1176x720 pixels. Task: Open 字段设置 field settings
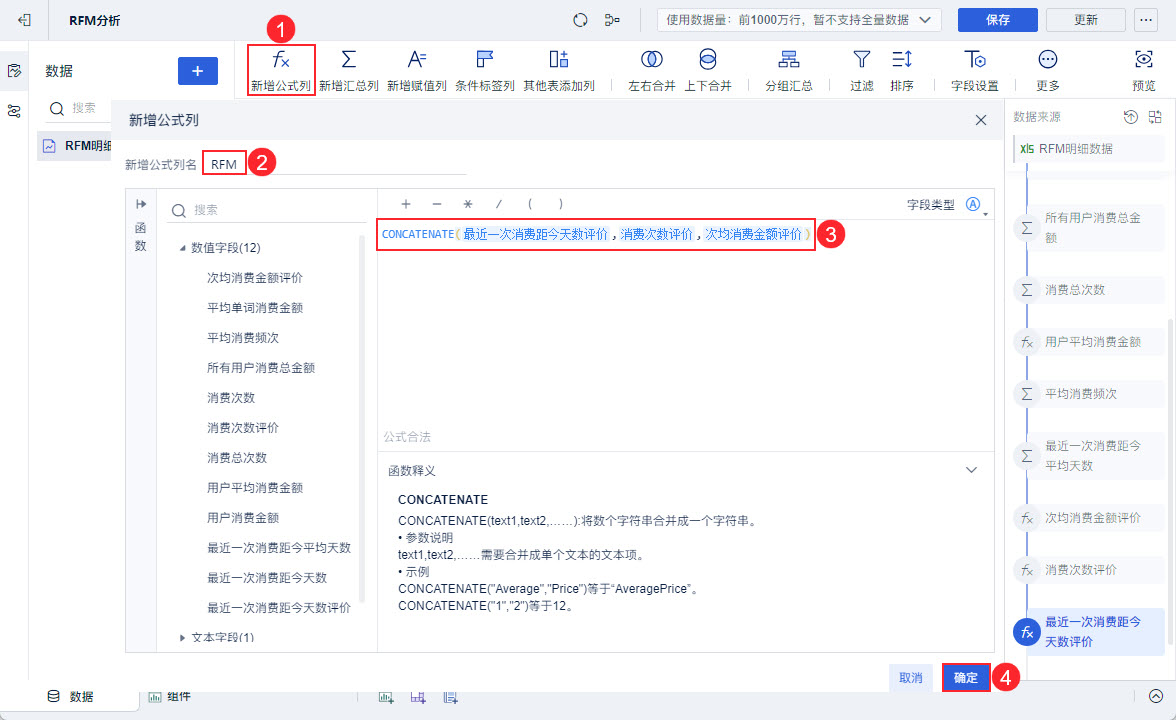click(x=974, y=70)
